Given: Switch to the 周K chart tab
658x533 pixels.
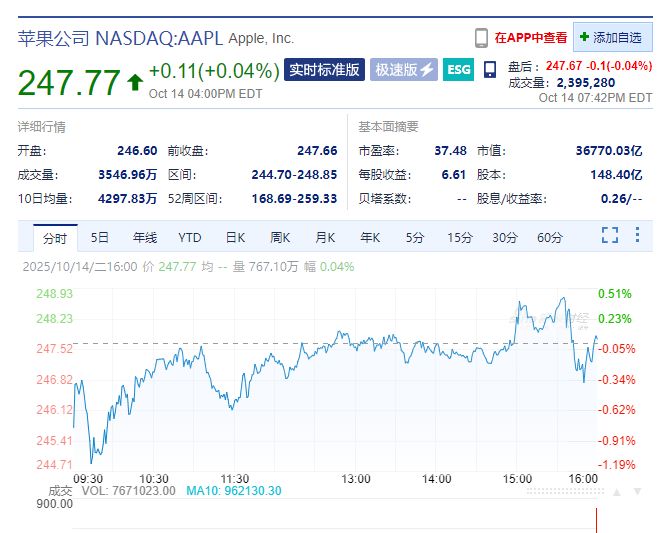Looking at the screenshot, I should tap(280, 238).
